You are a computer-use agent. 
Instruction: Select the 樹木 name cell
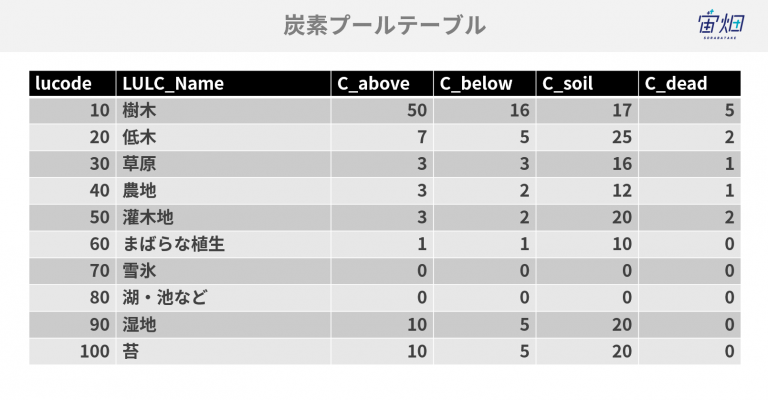[x=223, y=110]
